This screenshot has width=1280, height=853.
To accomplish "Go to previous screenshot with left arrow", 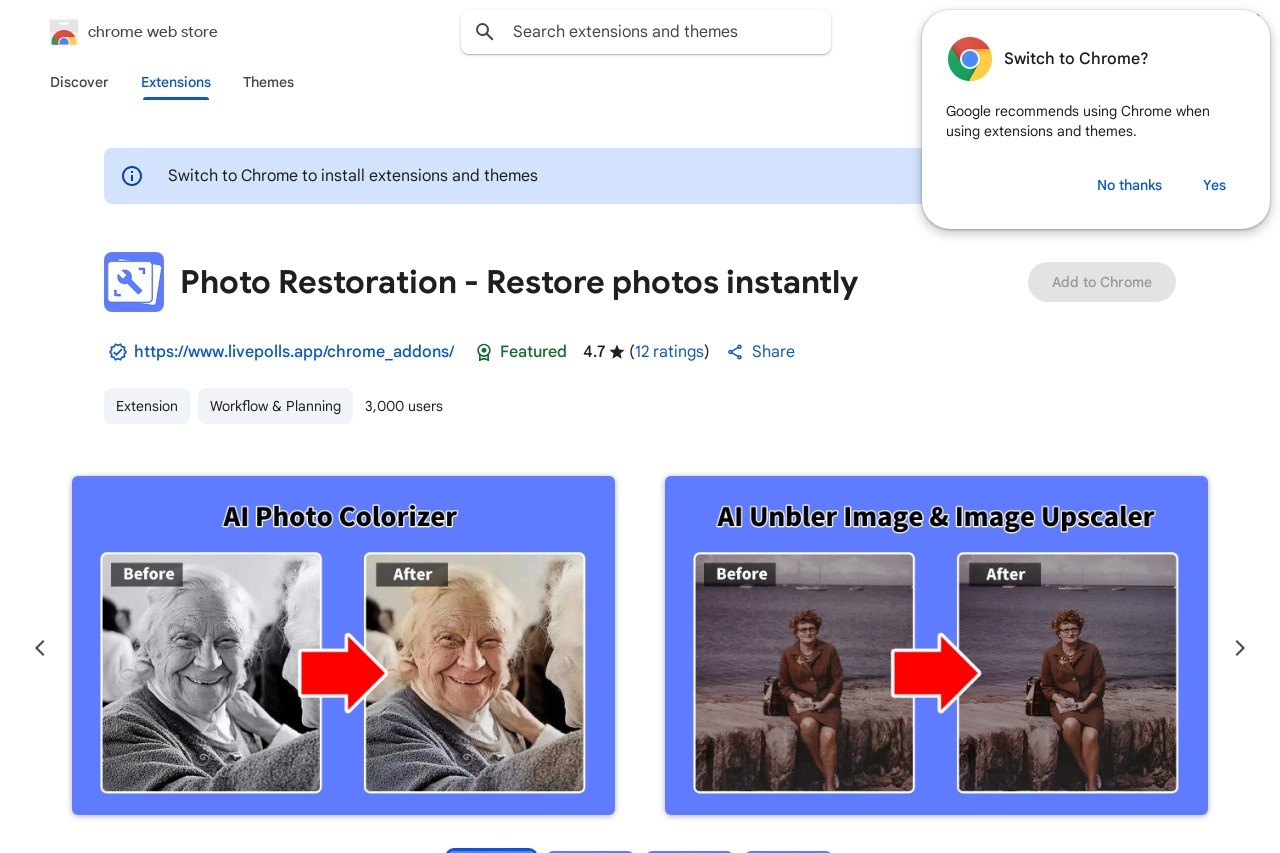I will (40, 648).
